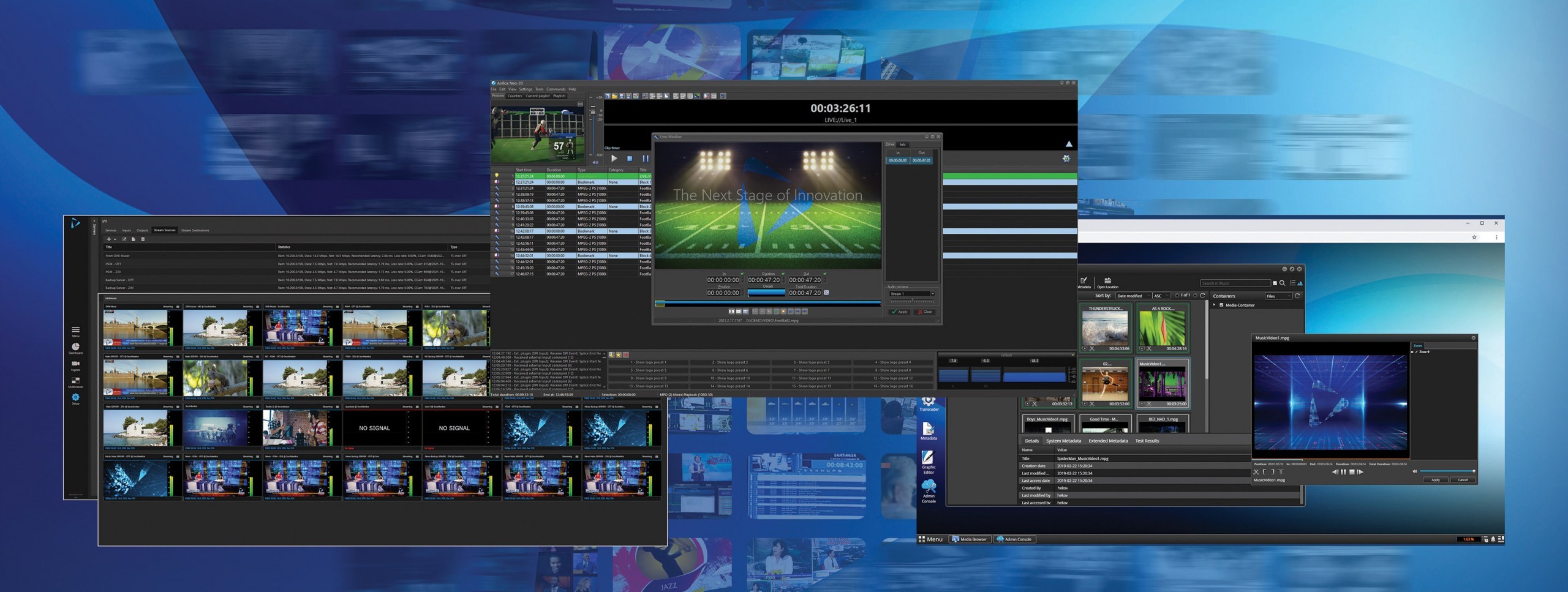
Task: Click the list view icon in Media Browser
Action: (x=1293, y=283)
